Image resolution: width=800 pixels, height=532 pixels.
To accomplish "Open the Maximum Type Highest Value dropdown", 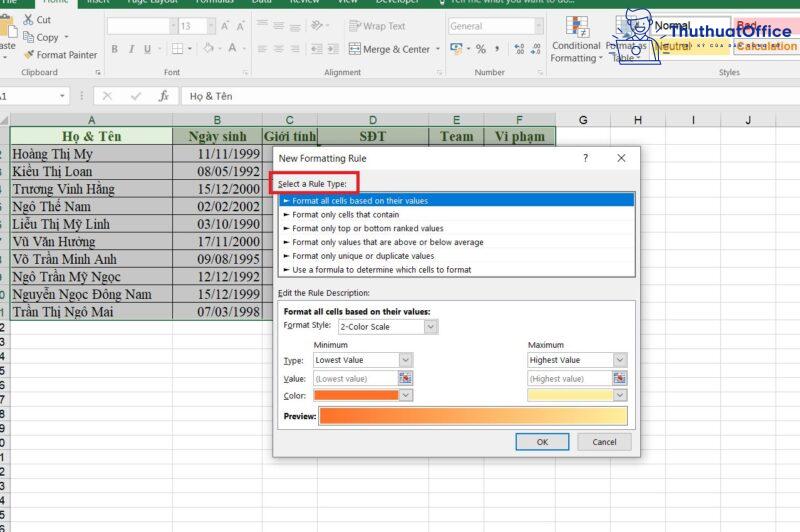I will (620, 360).
